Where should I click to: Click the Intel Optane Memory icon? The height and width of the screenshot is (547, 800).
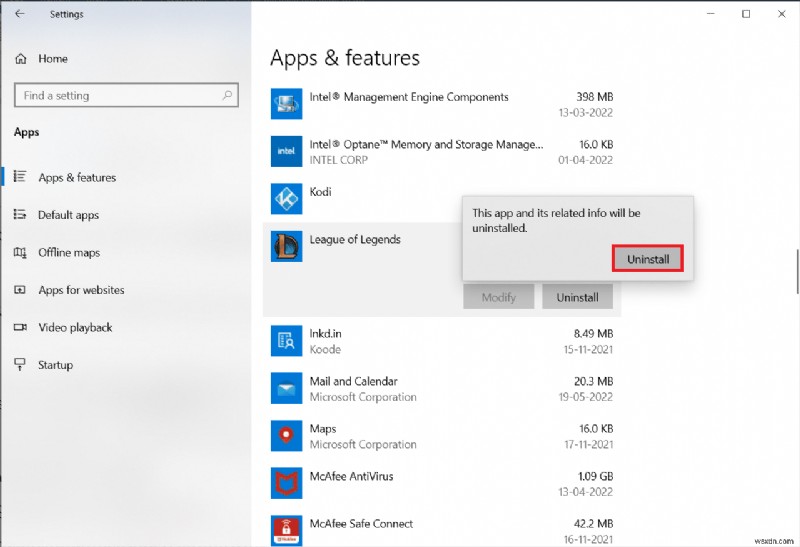(x=286, y=152)
